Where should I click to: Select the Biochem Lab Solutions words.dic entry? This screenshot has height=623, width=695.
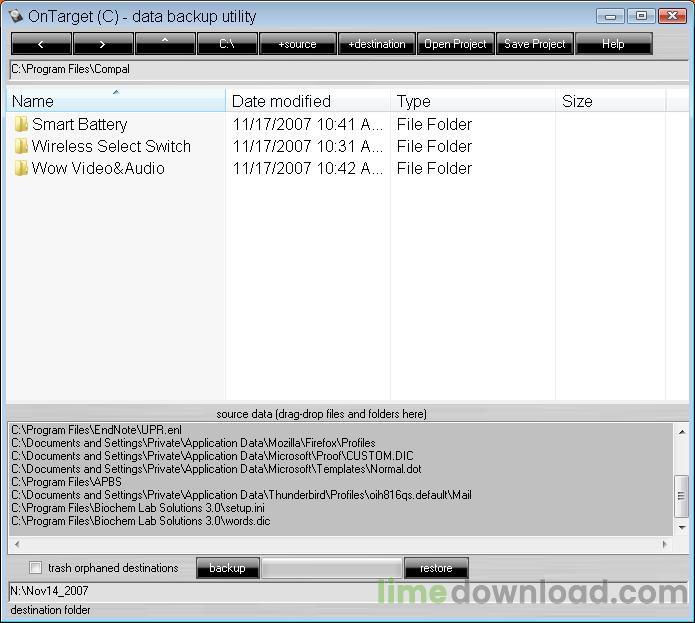tap(141, 521)
